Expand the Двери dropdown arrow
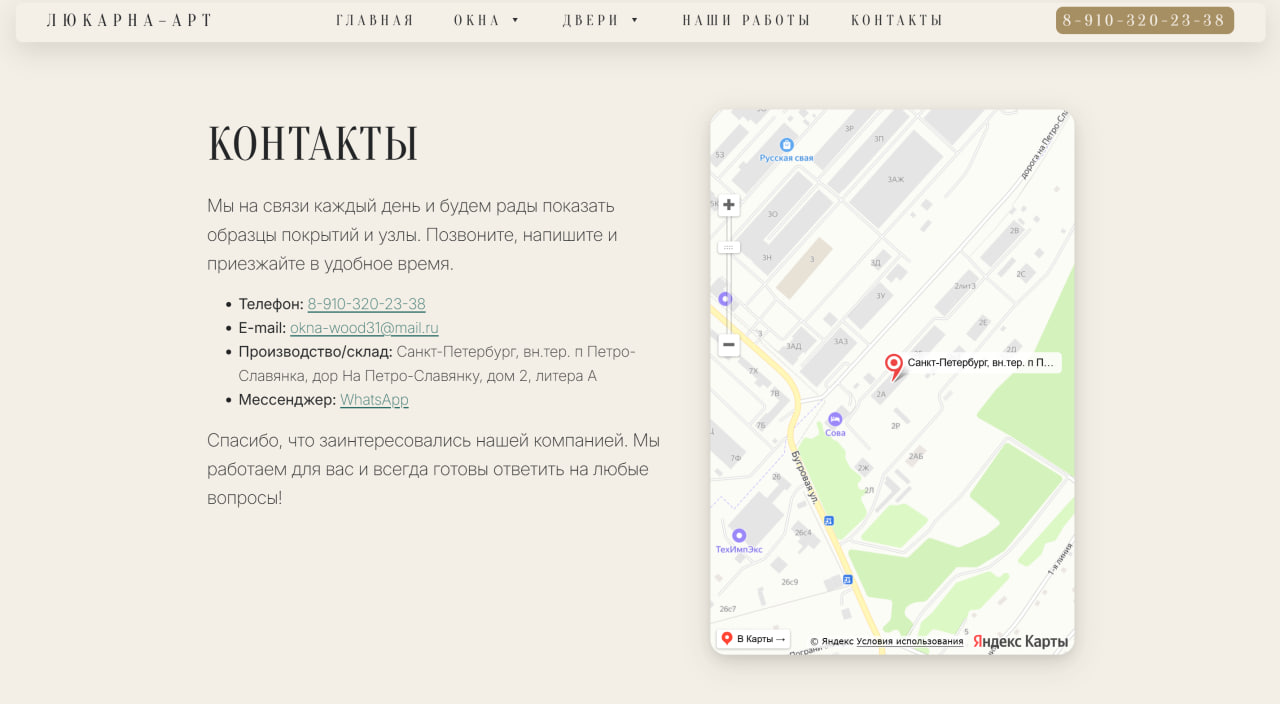1280x704 pixels. click(635, 21)
